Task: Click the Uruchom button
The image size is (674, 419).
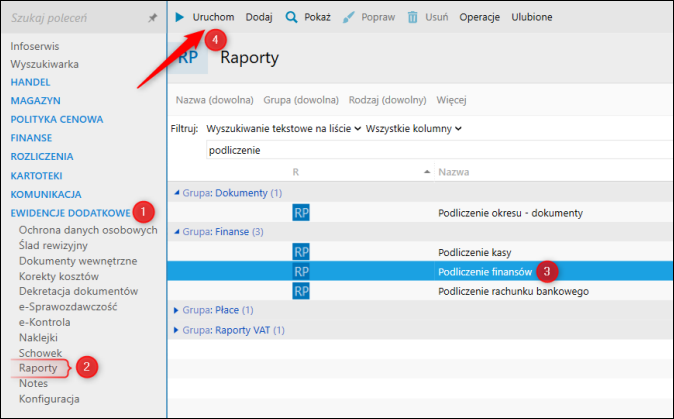Action: pos(213,17)
